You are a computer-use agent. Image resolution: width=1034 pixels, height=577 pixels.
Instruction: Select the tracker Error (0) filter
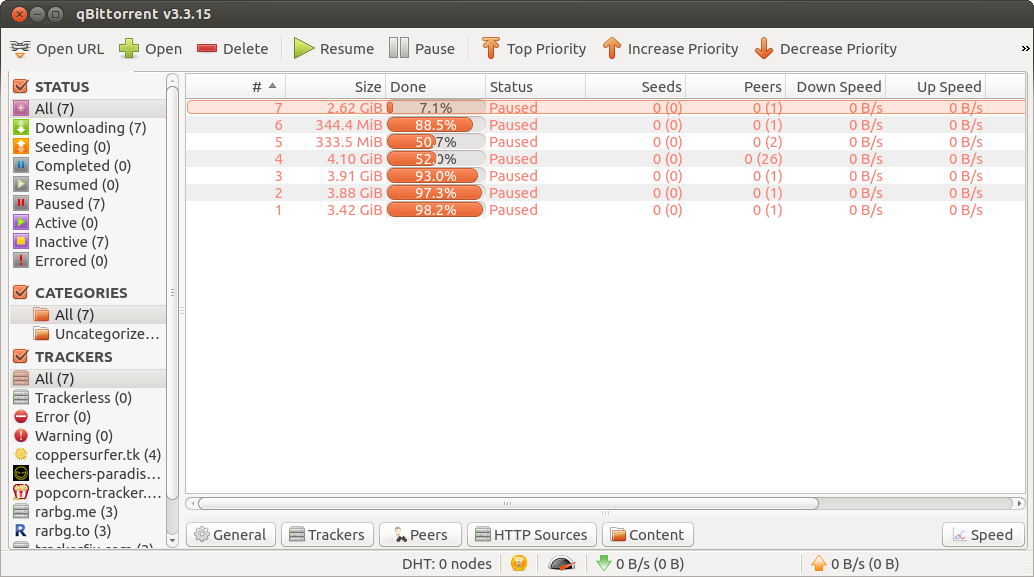[88, 417]
